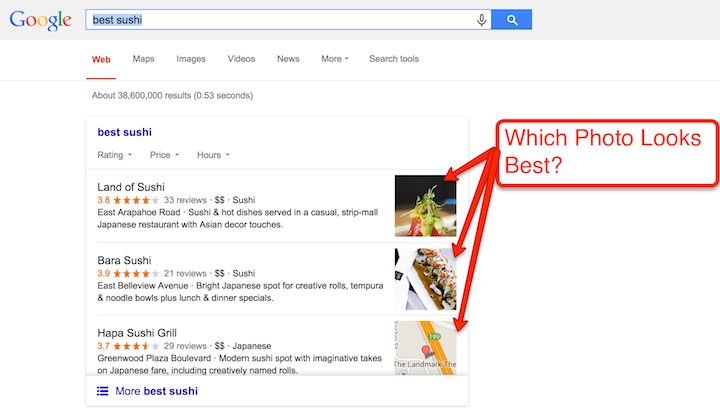Click the Bara Sushi rolls photo

[x=425, y=278]
